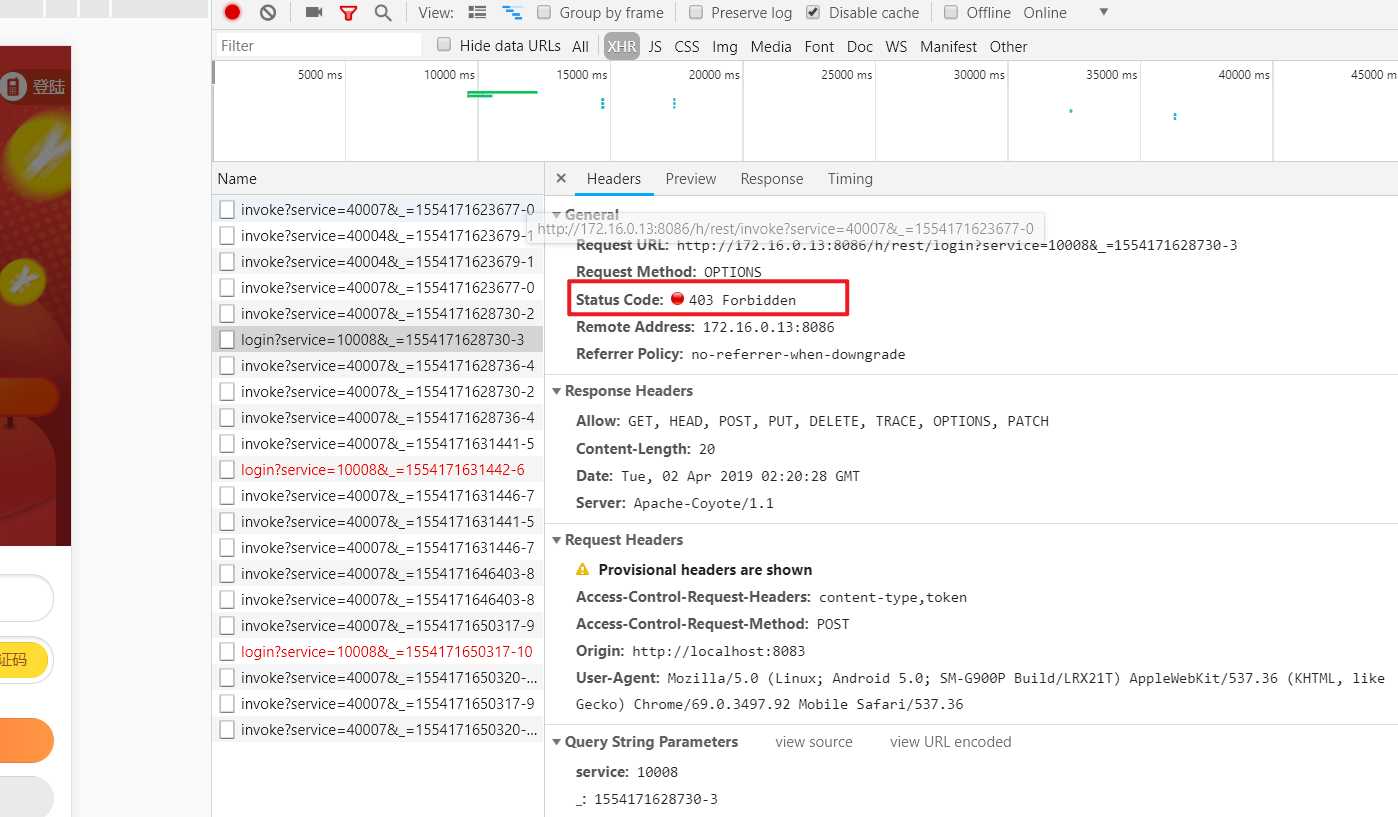Select failed request login?service=10008&_=1554171631442-6

(378, 469)
